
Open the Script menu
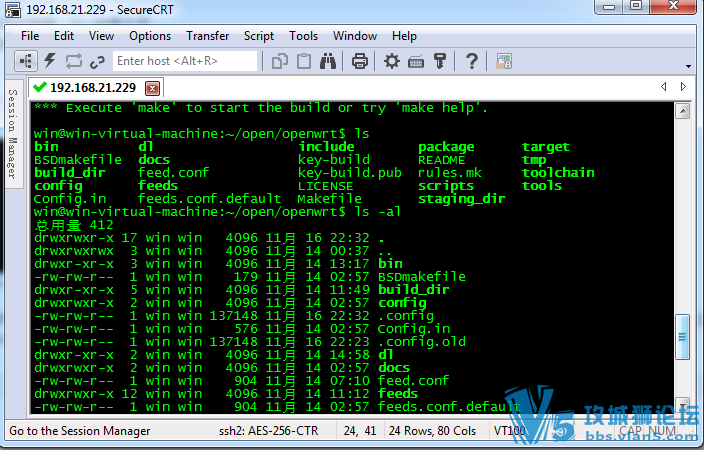point(259,36)
